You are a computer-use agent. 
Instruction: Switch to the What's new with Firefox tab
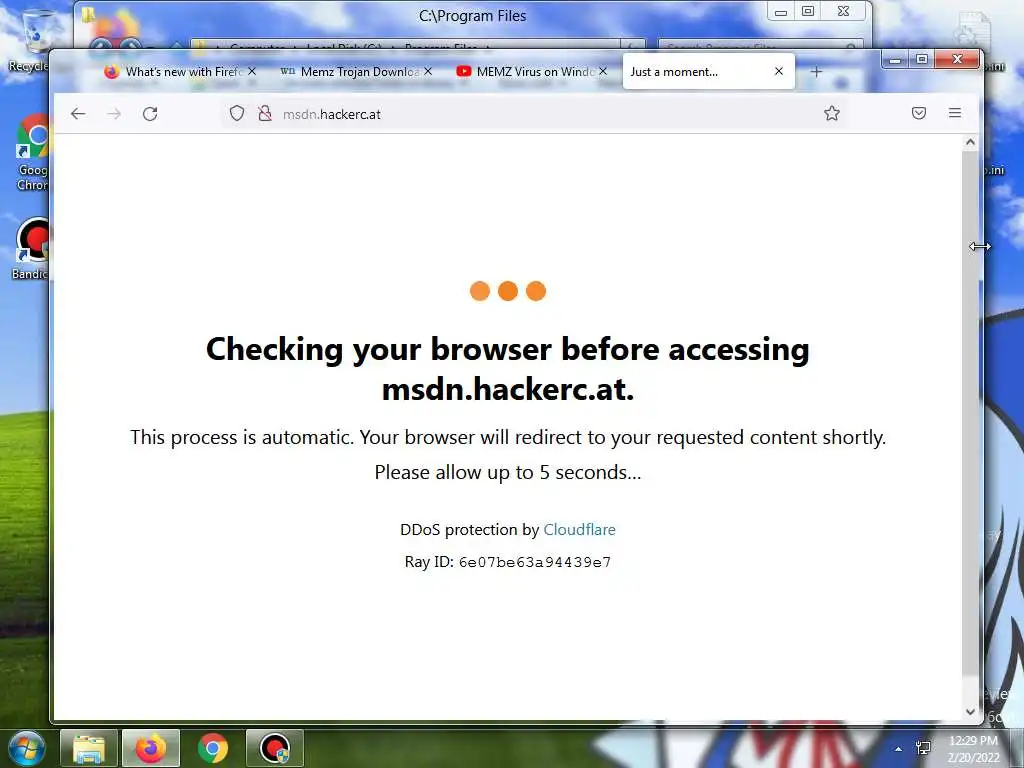[178, 72]
